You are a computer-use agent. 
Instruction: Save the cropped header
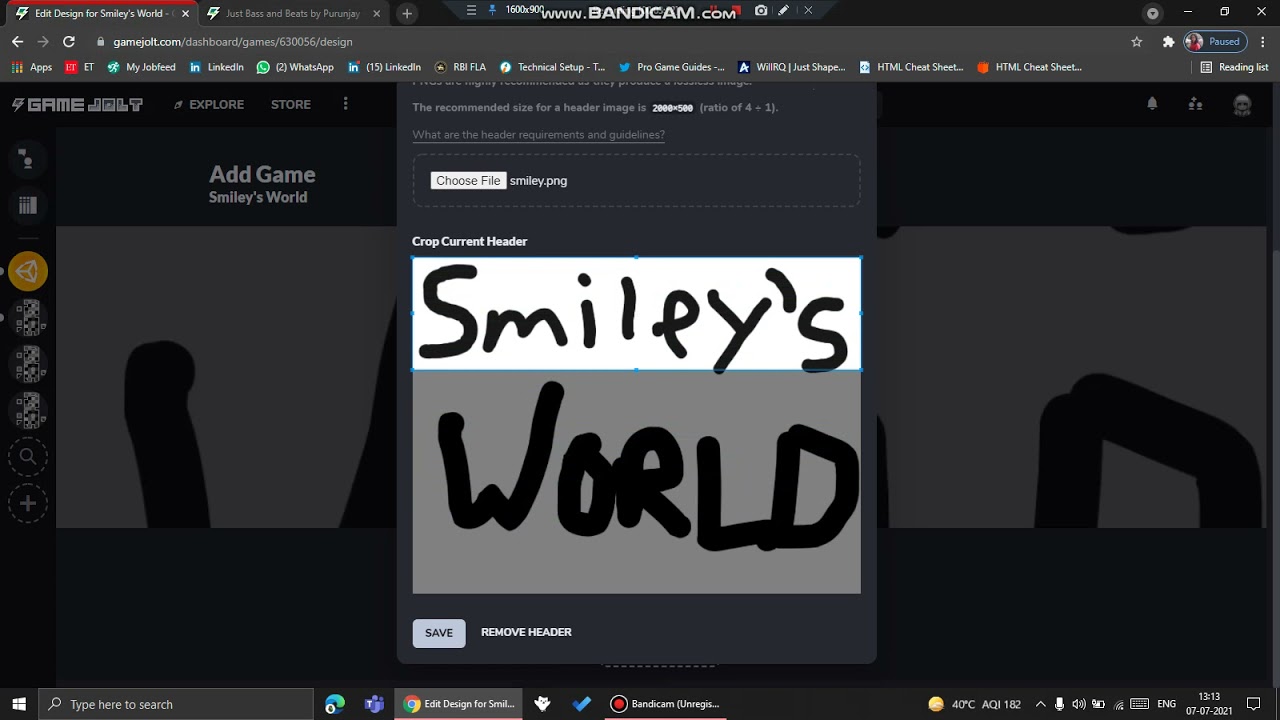pos(439,632)
